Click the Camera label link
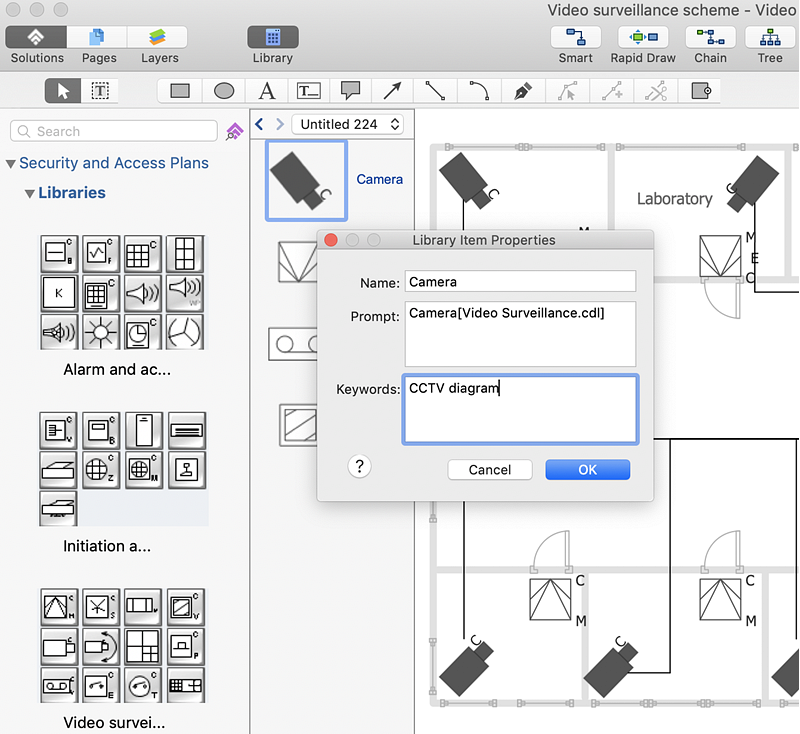 click(379, 179)
